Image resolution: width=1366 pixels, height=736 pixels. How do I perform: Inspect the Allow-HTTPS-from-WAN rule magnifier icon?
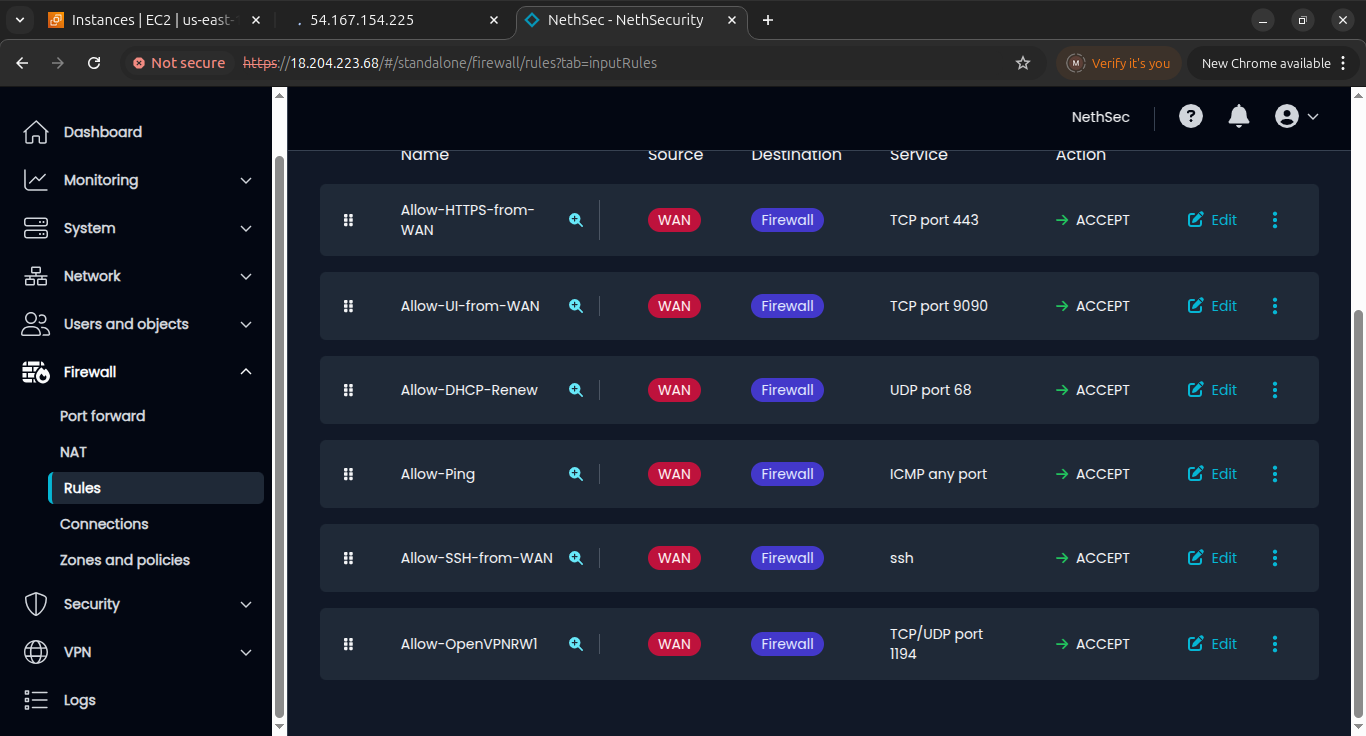(x=576, y=220)
